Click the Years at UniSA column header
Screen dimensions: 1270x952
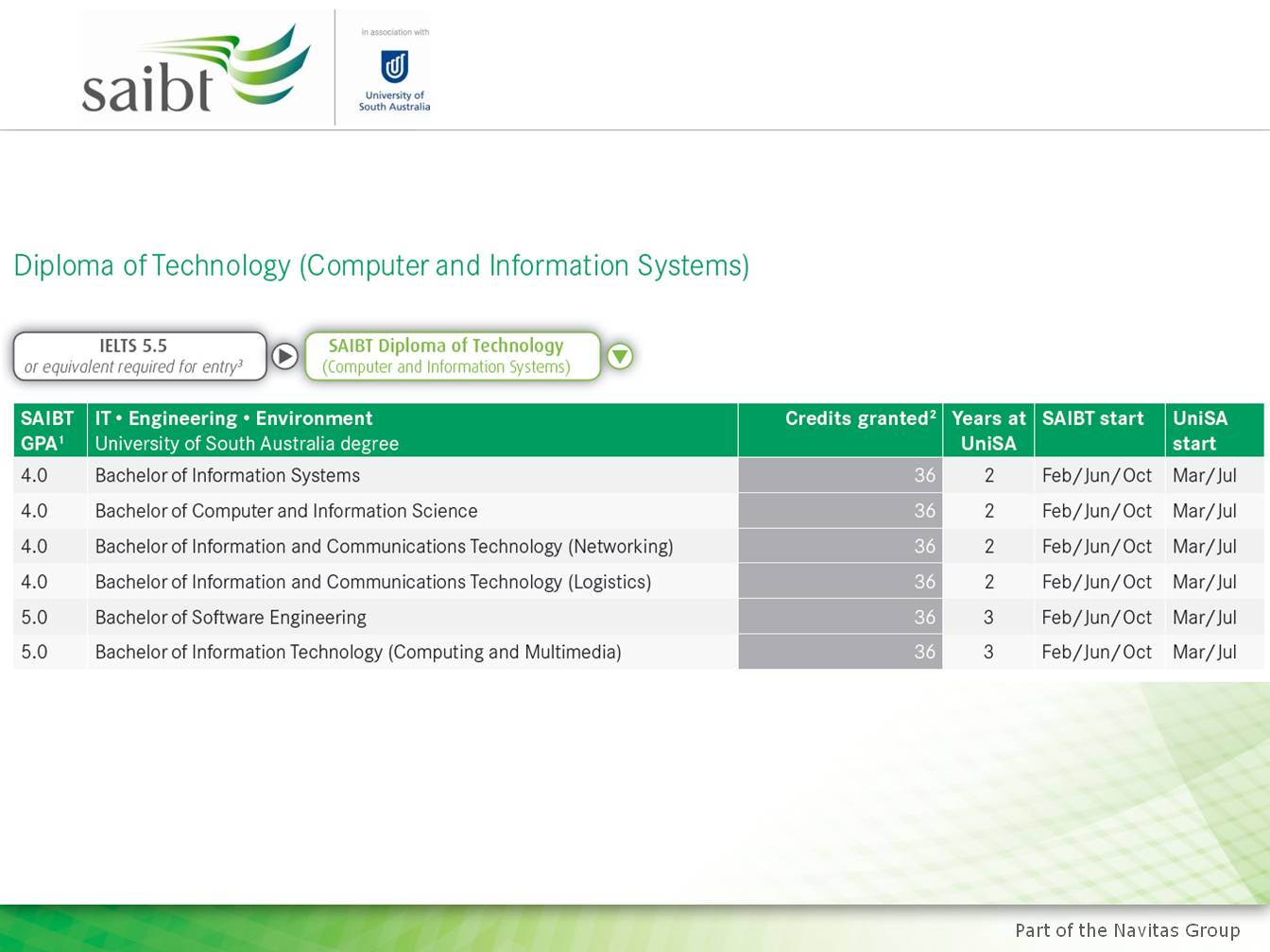click(988, 431)
